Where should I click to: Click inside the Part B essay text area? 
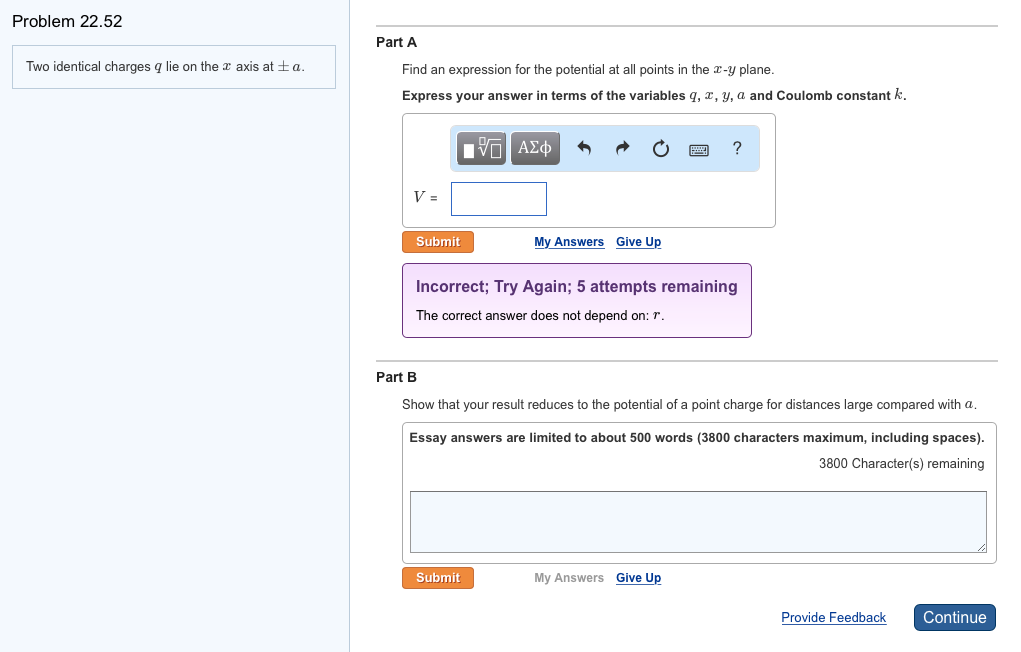[x=697, y=520]
